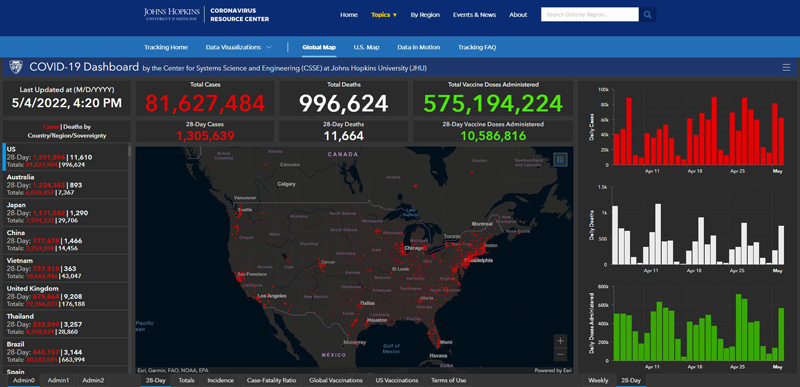Select Thailand in the country list

[65, 324]
